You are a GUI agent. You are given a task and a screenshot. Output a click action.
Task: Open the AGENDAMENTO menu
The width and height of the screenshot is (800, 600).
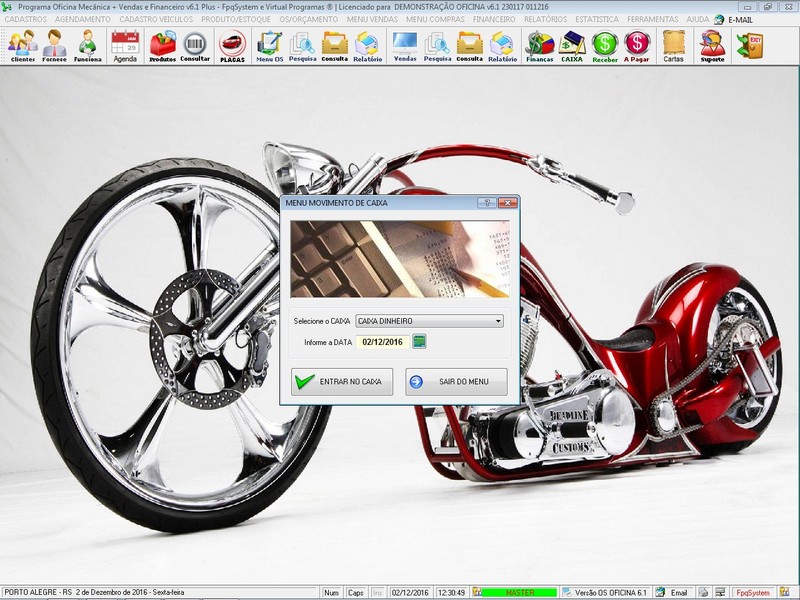[x=83, y=19]
